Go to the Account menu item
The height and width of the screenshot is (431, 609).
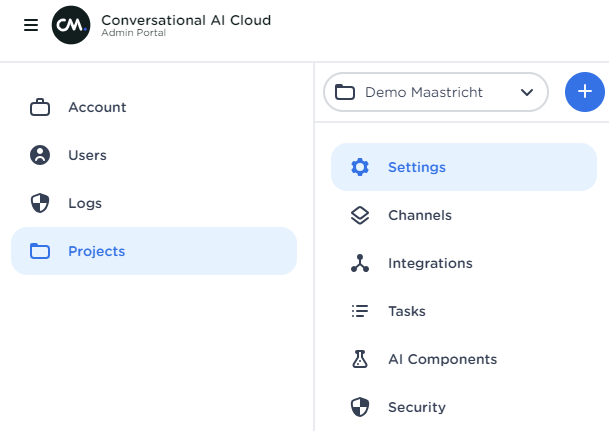[97, 107]
